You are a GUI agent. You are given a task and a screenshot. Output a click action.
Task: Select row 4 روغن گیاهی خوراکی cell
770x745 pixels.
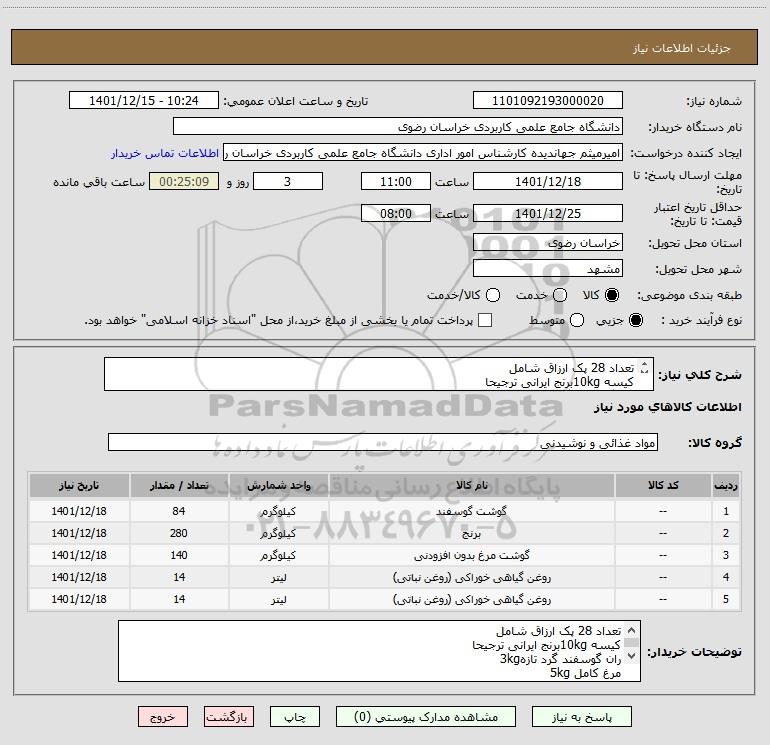point(471,578)
